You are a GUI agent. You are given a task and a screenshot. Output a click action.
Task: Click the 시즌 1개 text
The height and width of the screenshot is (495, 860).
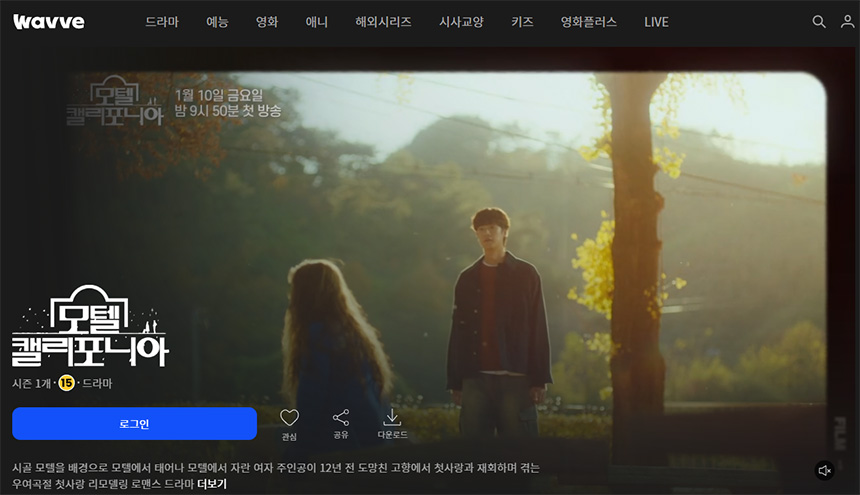[x=32, y=383]
